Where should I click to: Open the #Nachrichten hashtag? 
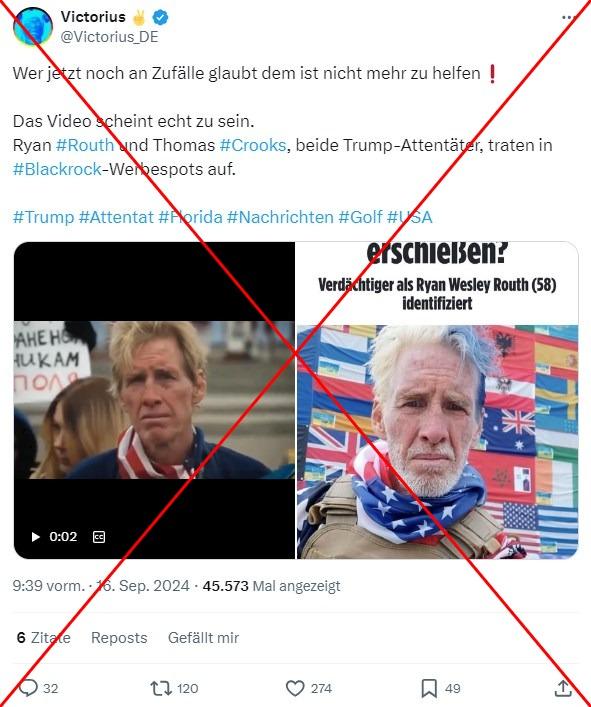point(280,217)
